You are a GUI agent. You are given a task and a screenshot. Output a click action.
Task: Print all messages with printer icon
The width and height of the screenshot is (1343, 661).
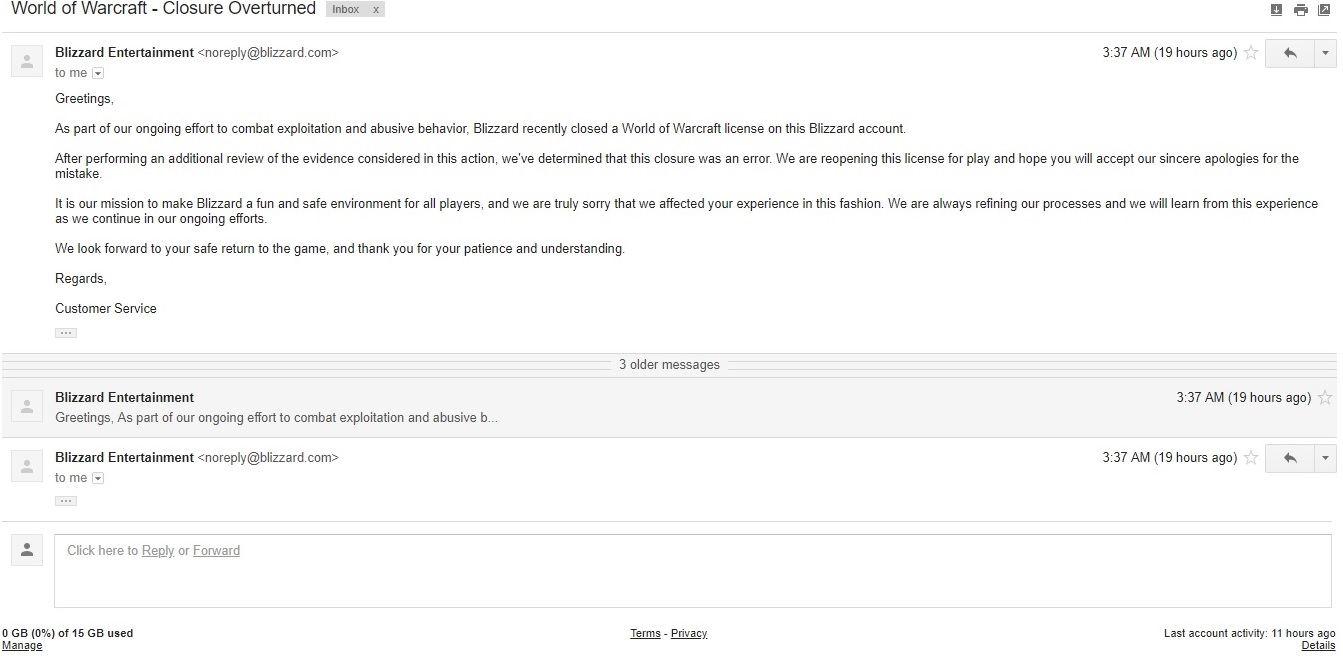pos(1300,10)
